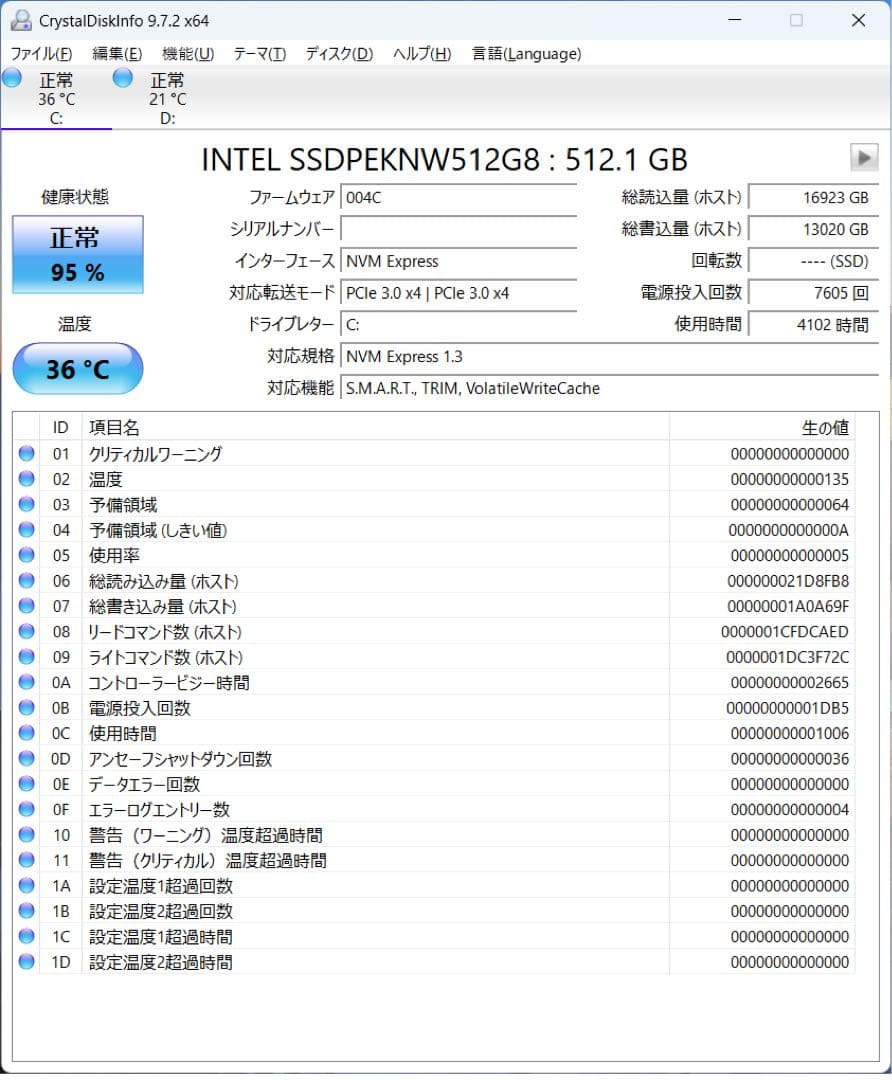Click status dot for ID 1D 設定温度2超過時間
The width and height of the screenshot is (892, 1080).
click(27, 962)
